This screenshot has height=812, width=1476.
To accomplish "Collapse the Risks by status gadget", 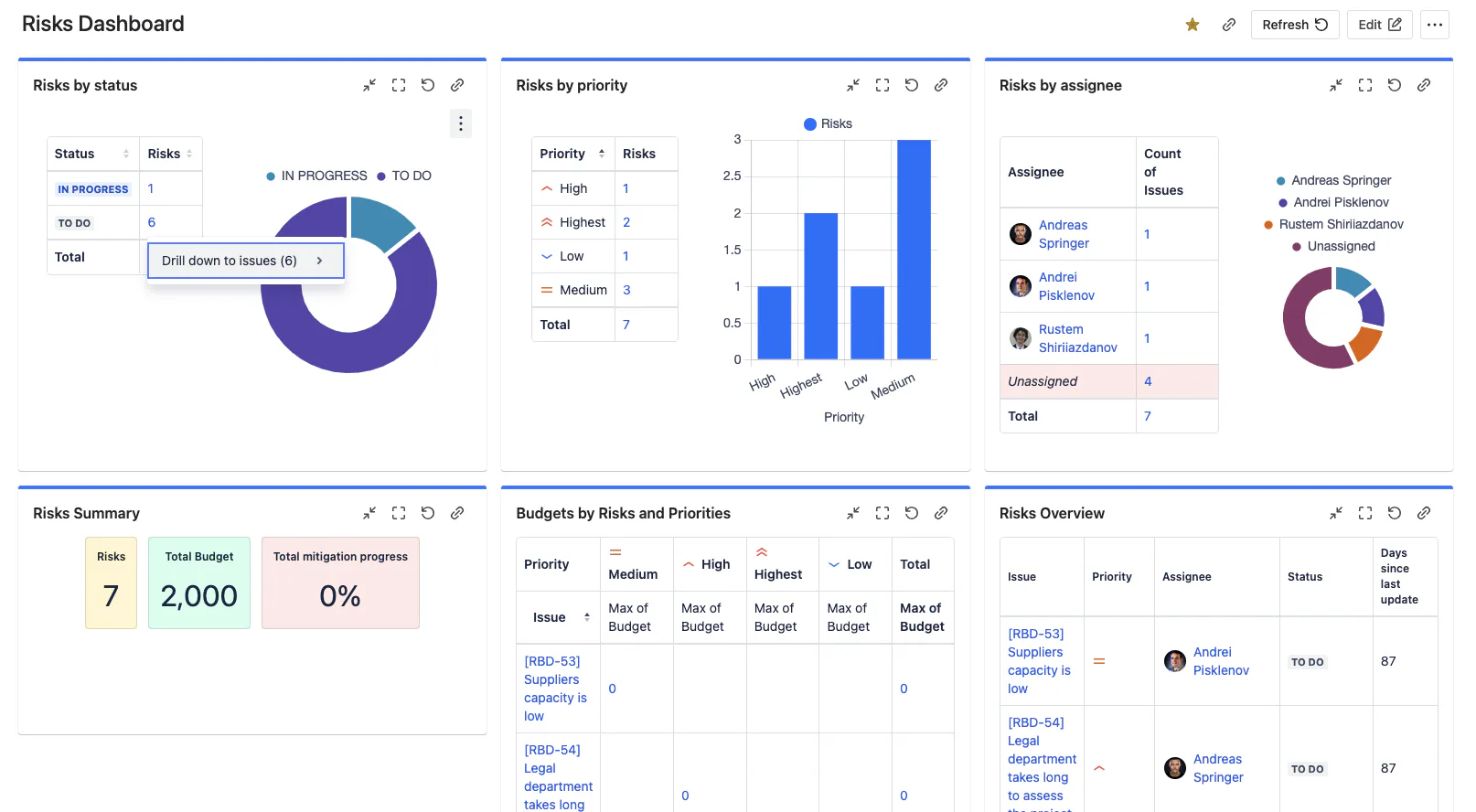I will coord(369,85).
